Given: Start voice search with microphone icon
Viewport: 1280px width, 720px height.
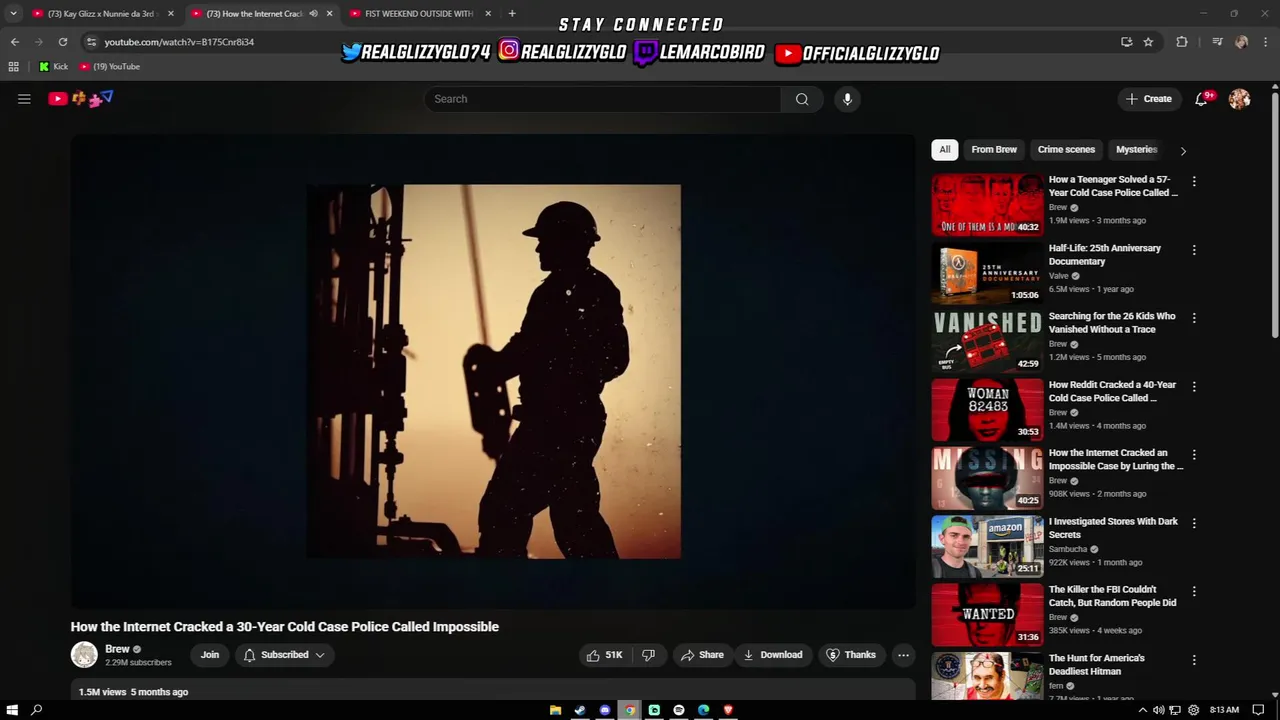Looking at the screenshot, I should click(847, 99).
